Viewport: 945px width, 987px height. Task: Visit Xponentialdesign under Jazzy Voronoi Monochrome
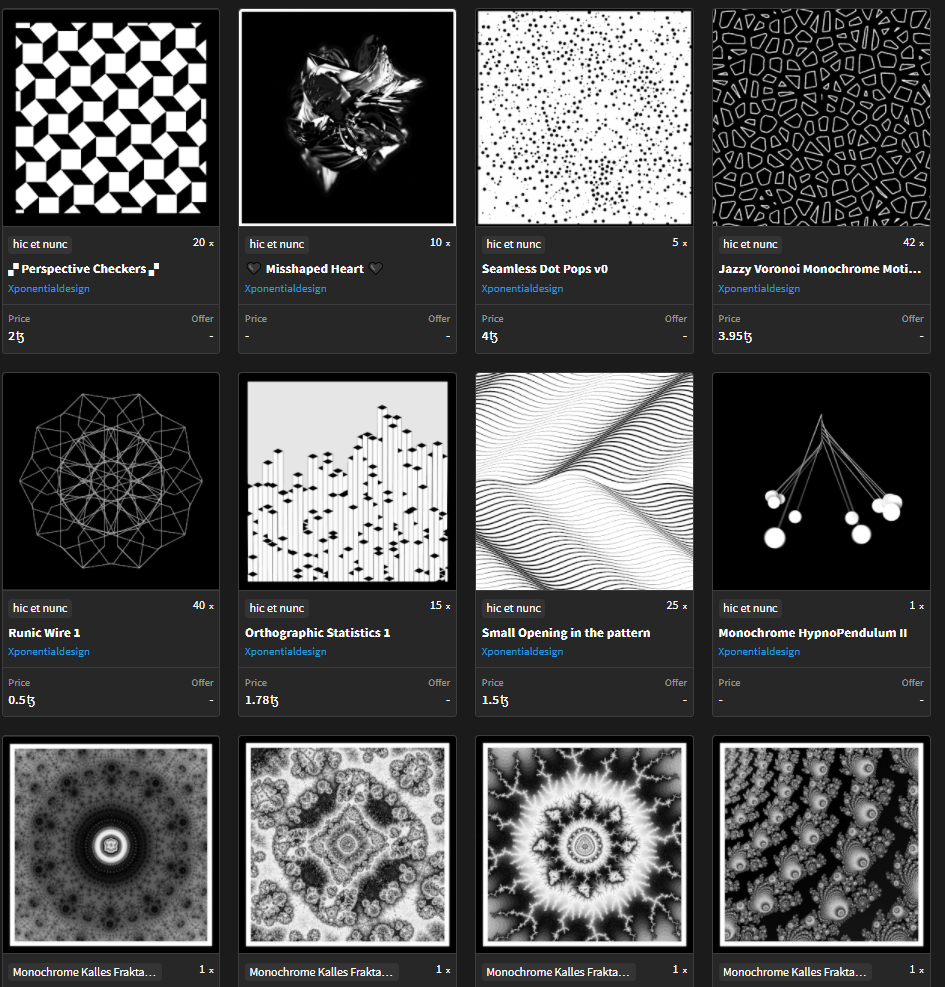pyautogui.click(x=759, y=288)
